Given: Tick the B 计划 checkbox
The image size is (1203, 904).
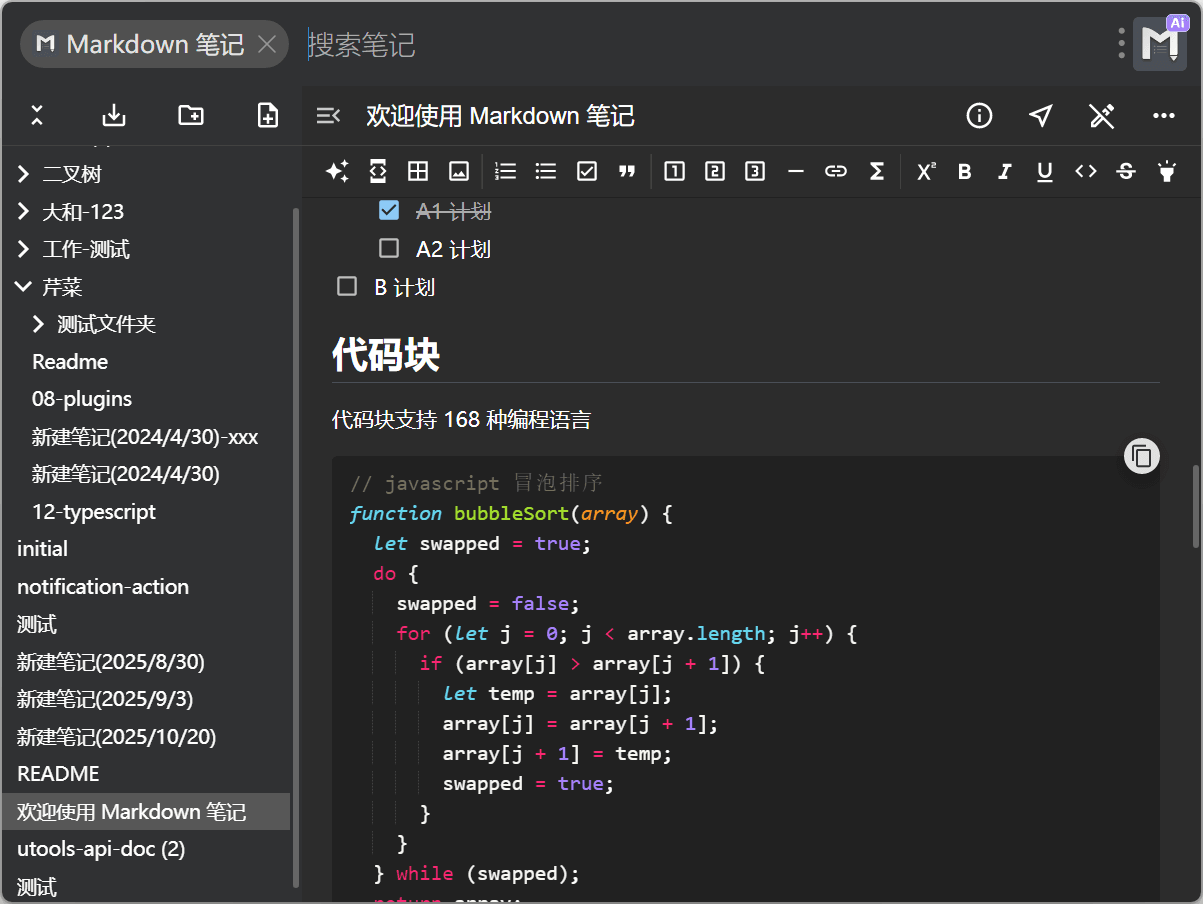Looking at the screenshot, I should point(347,287).
